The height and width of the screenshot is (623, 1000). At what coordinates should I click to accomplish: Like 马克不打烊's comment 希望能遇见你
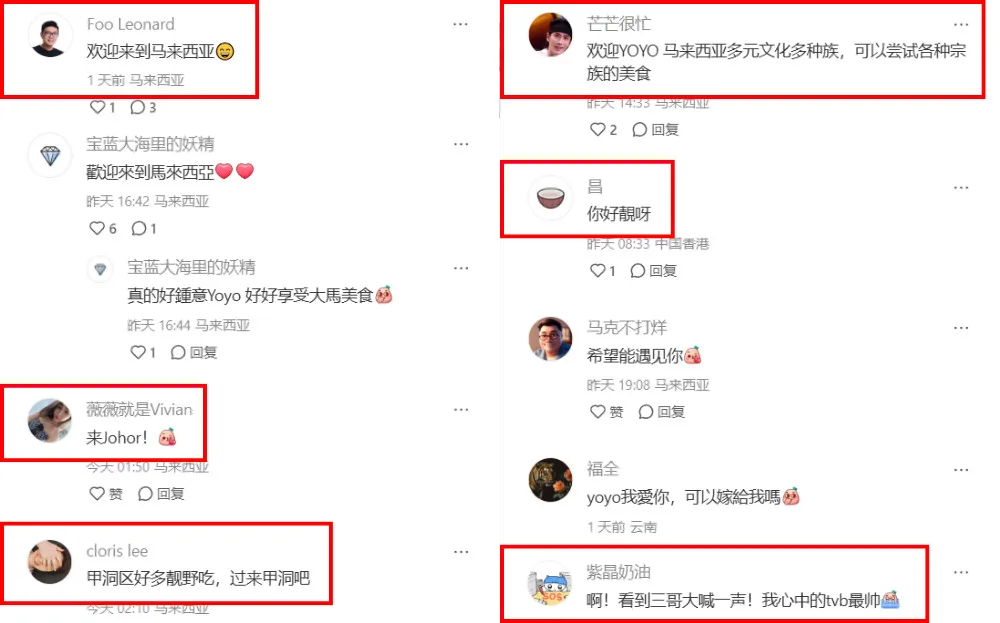pyautogui.click(x=598, y=412)
